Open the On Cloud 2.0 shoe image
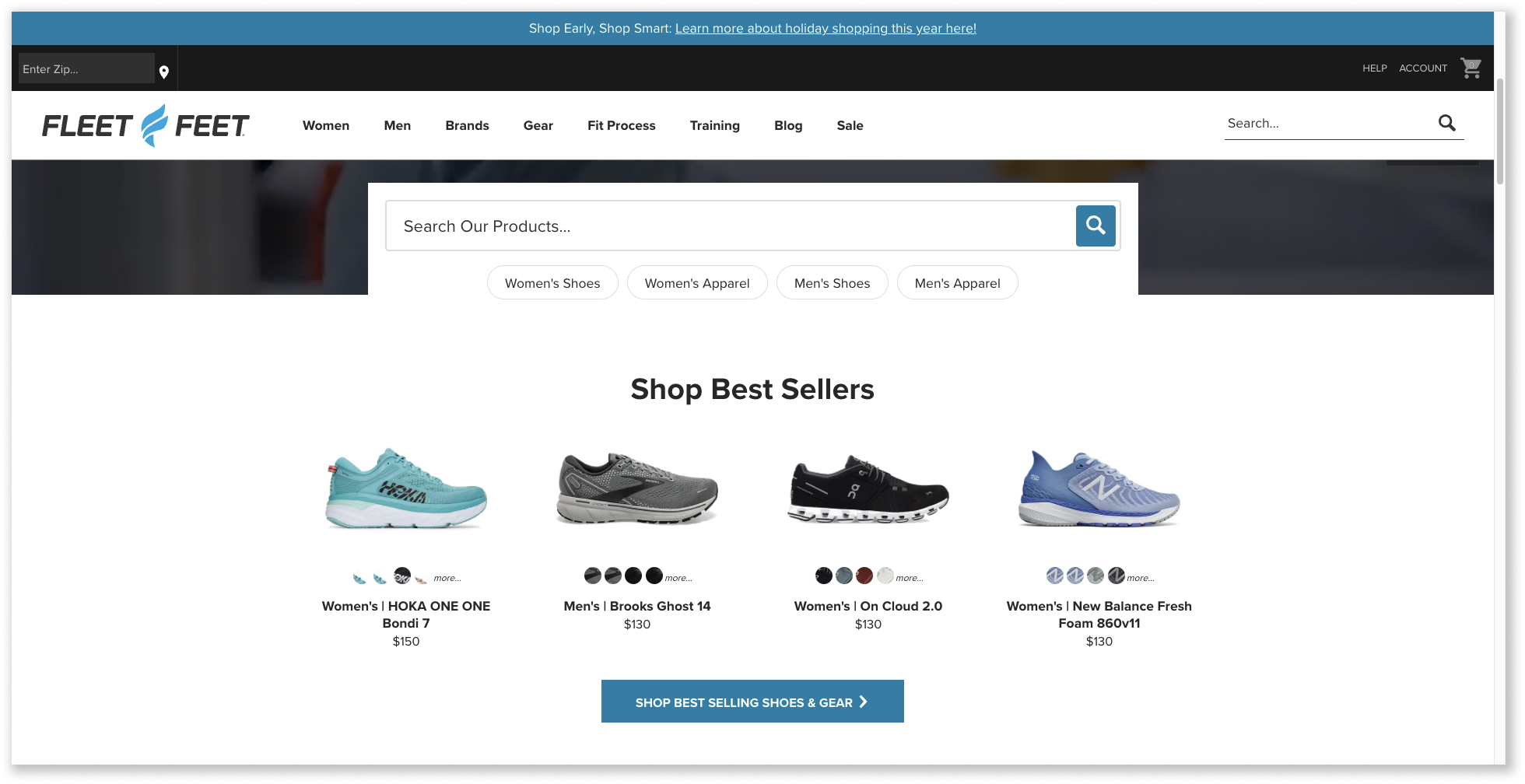 click(868, 488)
